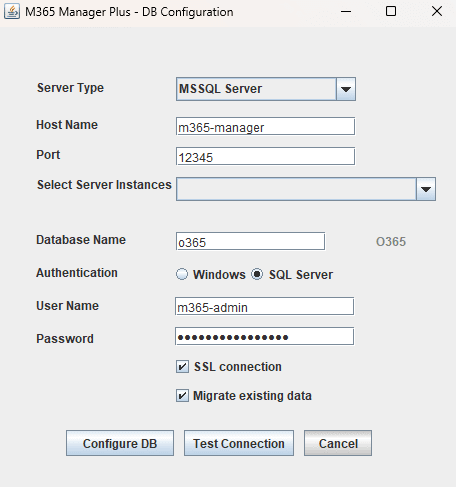Open the Server Type dropdown arrow

[x=346, y=89]
